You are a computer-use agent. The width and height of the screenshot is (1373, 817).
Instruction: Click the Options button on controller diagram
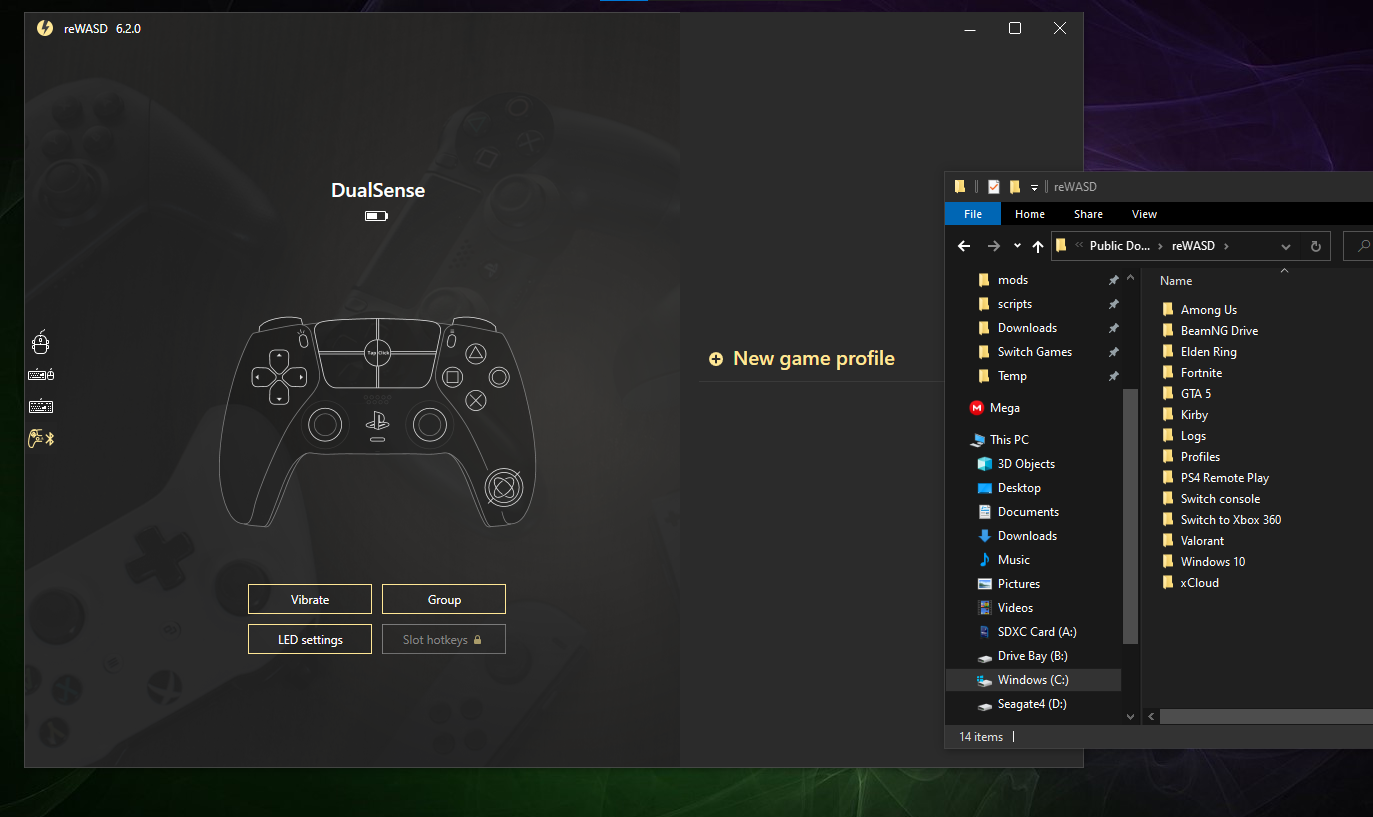pyautogui.click(x=452, y=340)
